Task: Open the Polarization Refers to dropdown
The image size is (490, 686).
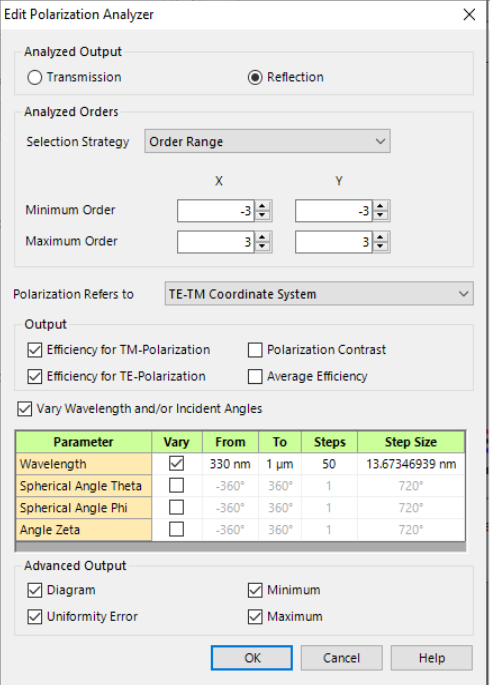Action: click(319, 294)
